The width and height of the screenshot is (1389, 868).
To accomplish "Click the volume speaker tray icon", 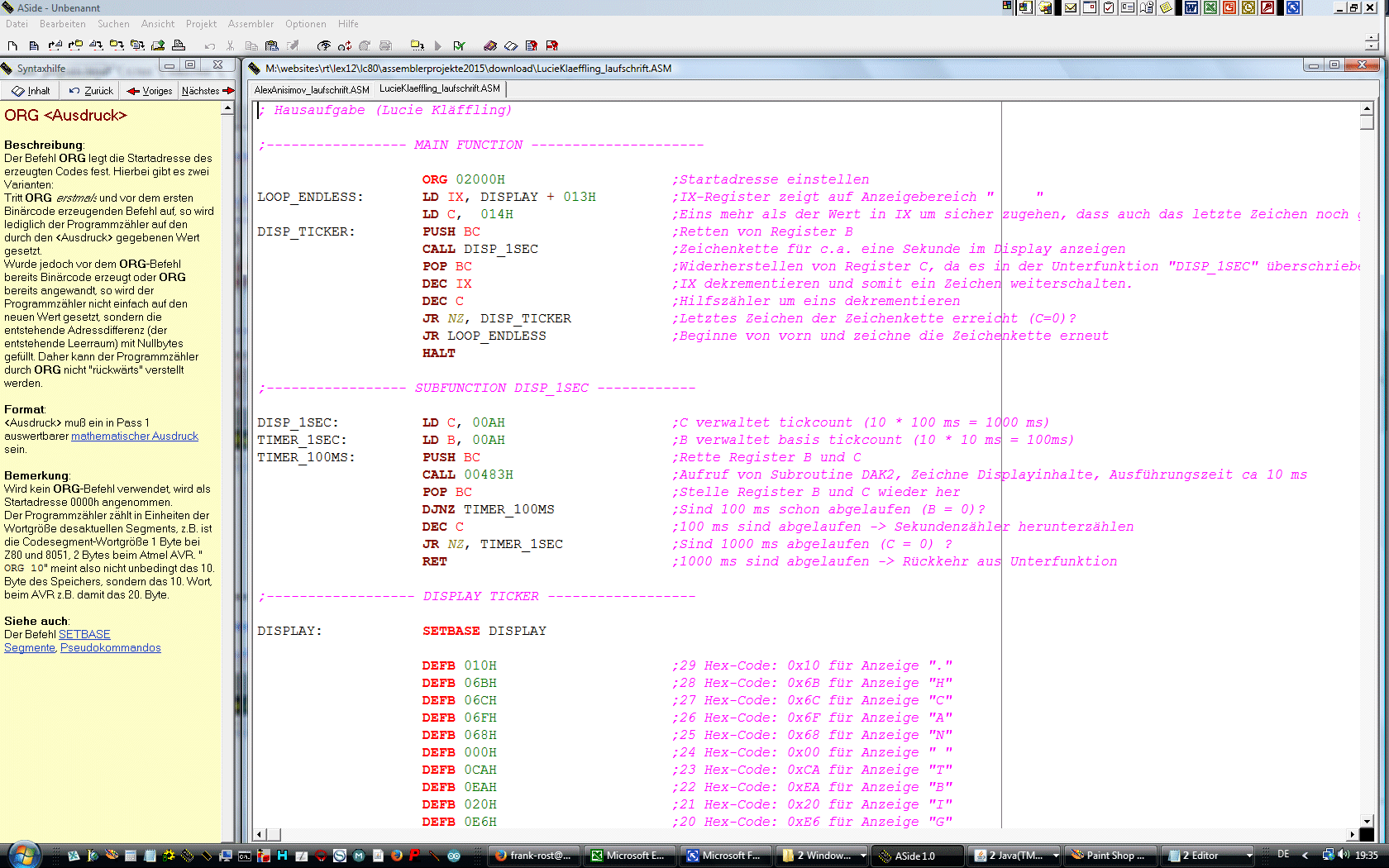I will coord(1344,855).
